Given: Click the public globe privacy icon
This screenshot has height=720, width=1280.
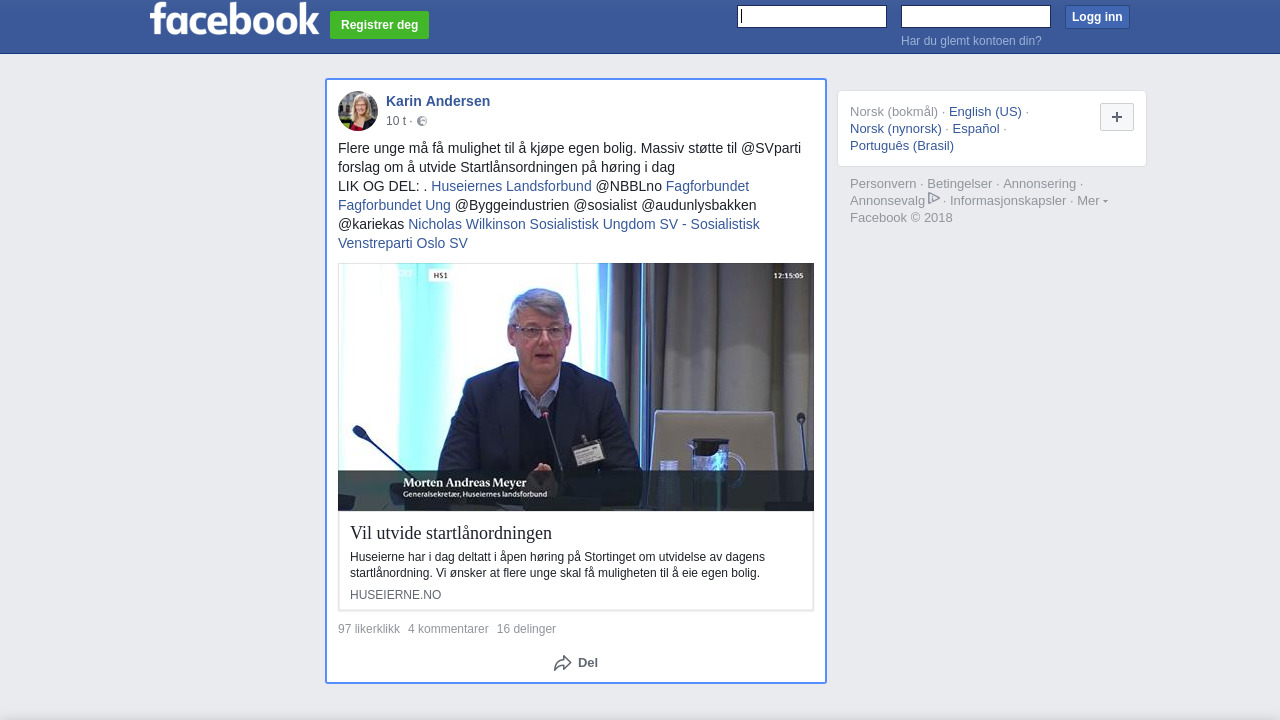Looking at the screenshot, I should [x=422, y=121].
